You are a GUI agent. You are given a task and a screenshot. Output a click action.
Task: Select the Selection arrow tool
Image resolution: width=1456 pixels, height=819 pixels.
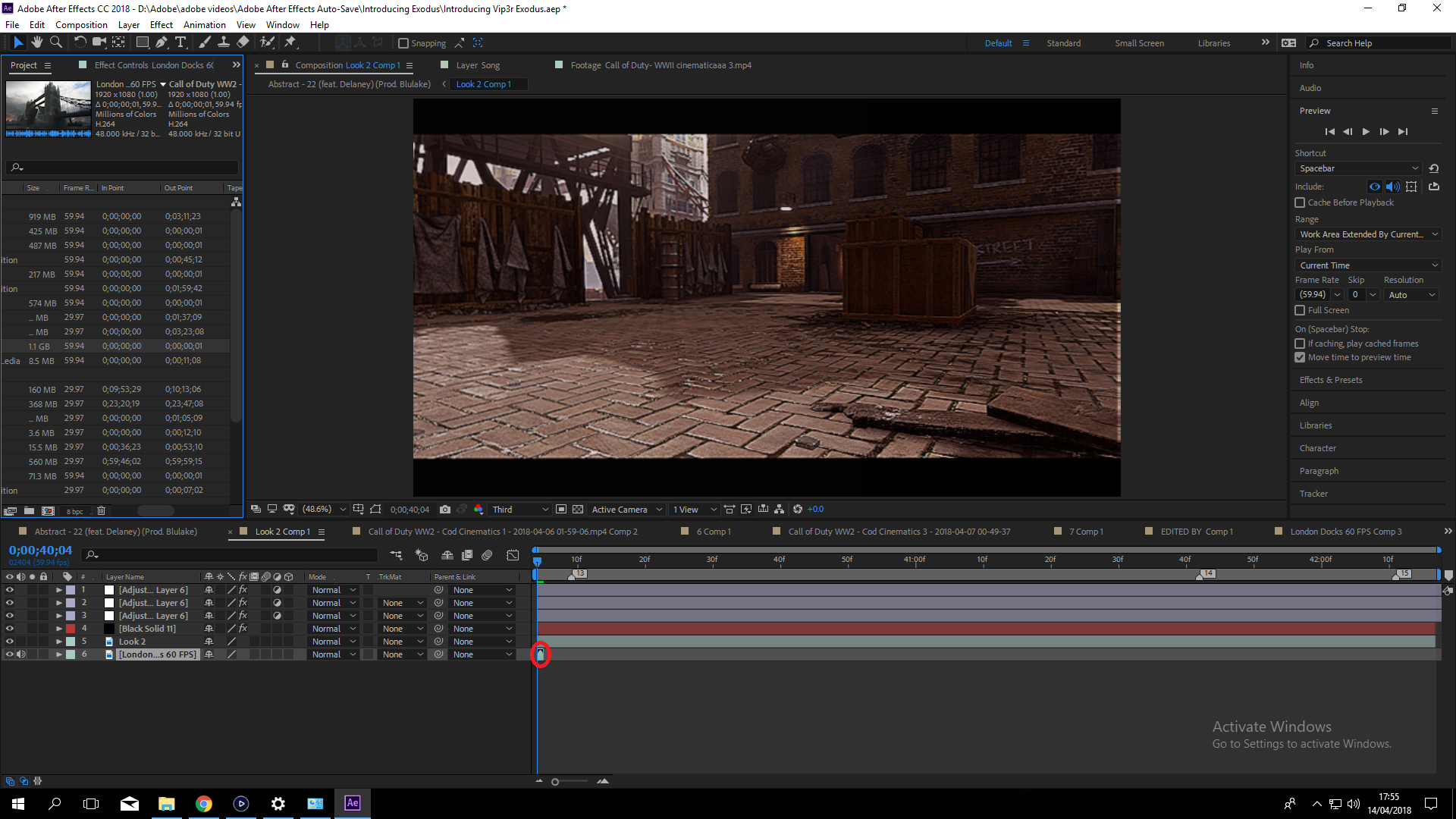[x=18, y=42]
